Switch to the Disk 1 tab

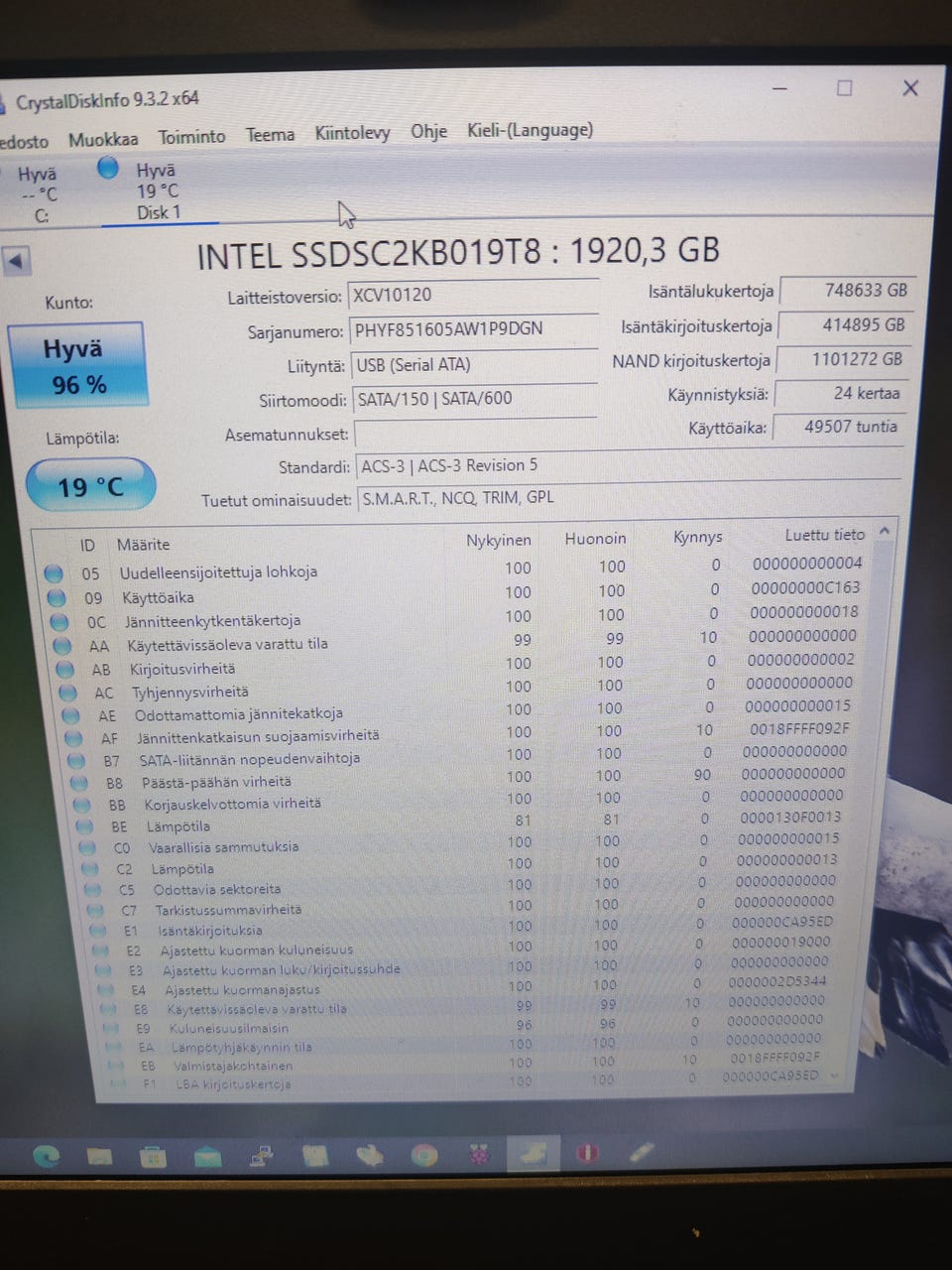coord(158,190)
